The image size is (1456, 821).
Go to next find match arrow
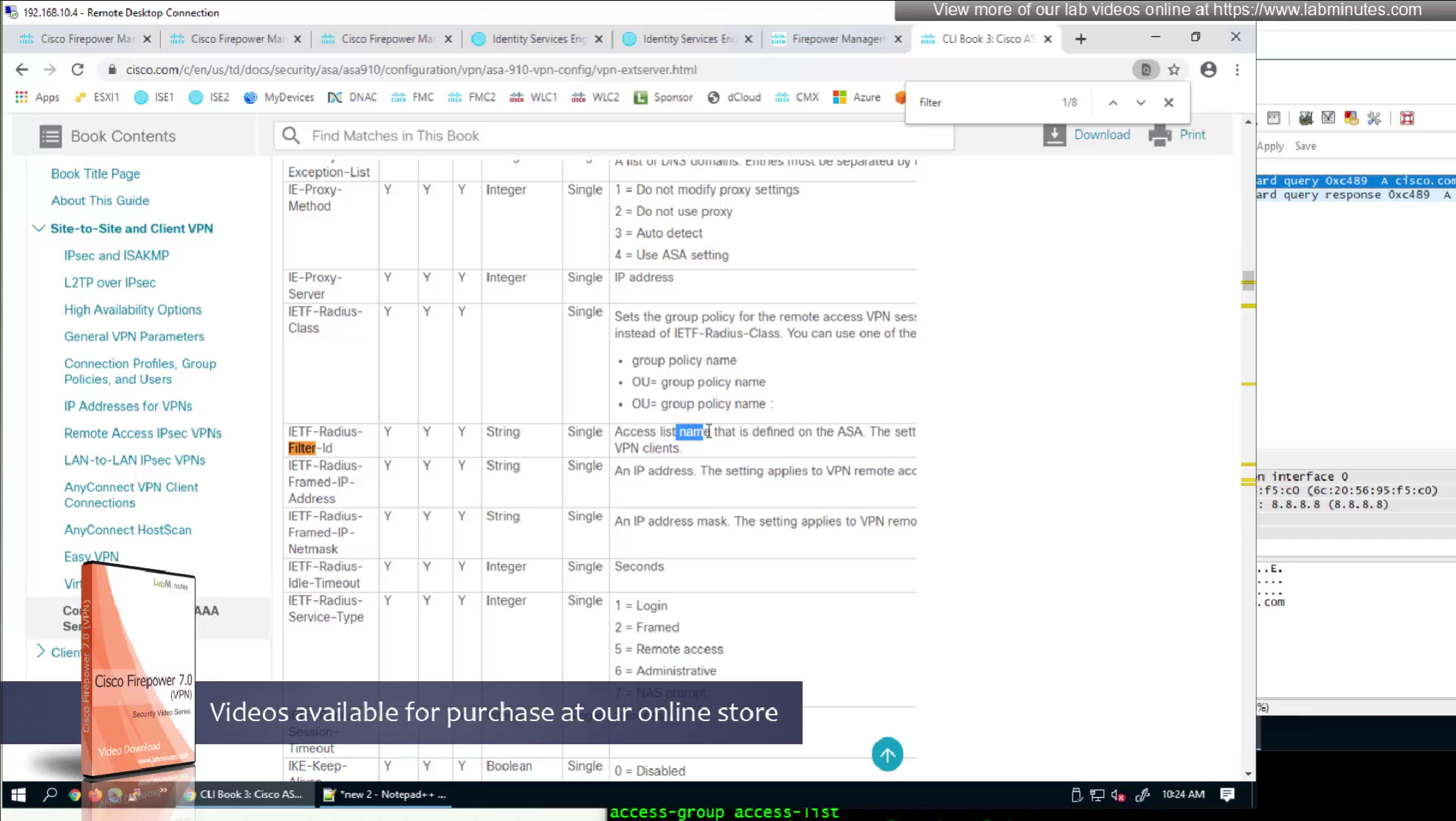point(1141,103)
